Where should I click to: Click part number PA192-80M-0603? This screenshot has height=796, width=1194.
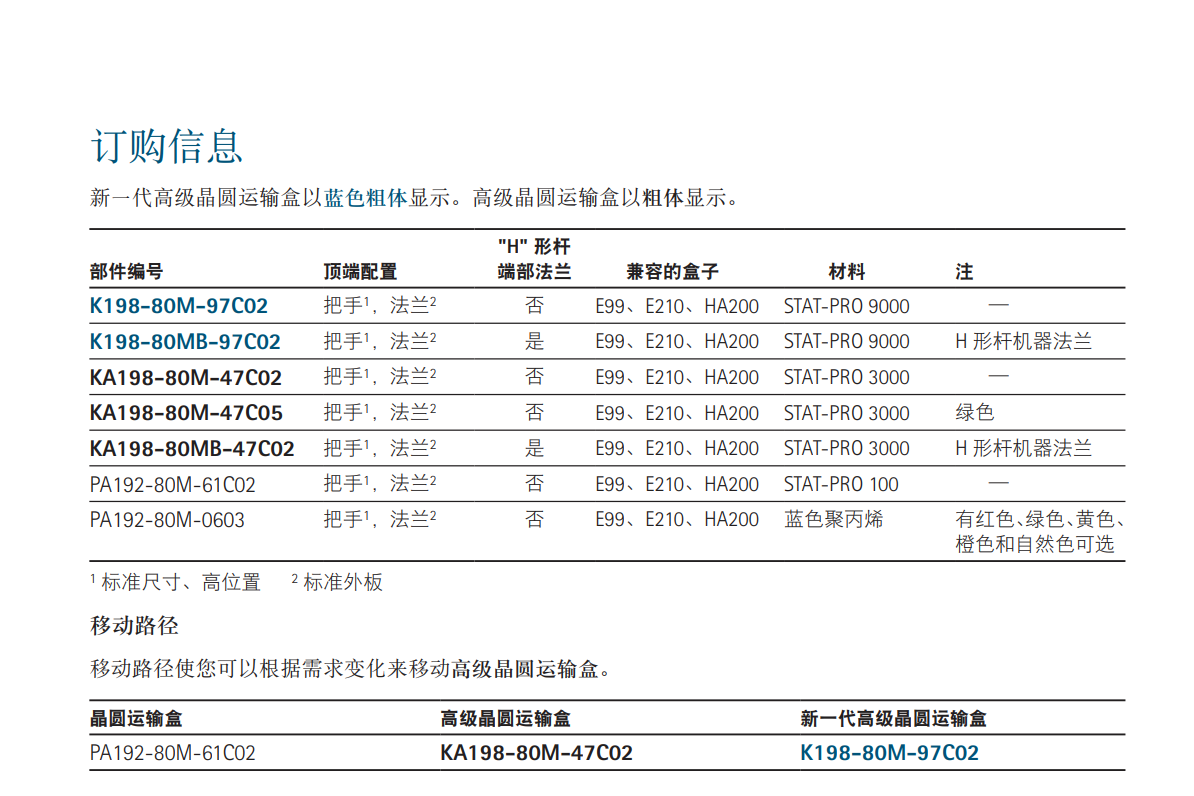[x=167, y=520]
